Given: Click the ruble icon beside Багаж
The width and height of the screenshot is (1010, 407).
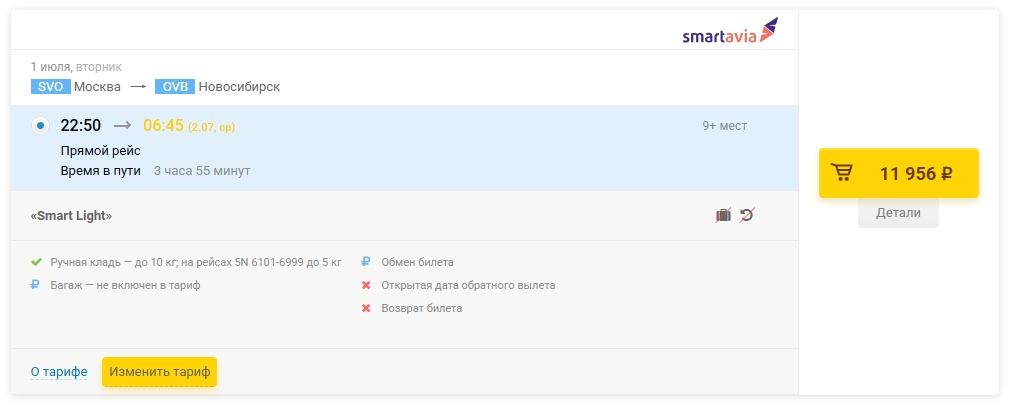Looking at the screenshot, I should pos(37,285).
